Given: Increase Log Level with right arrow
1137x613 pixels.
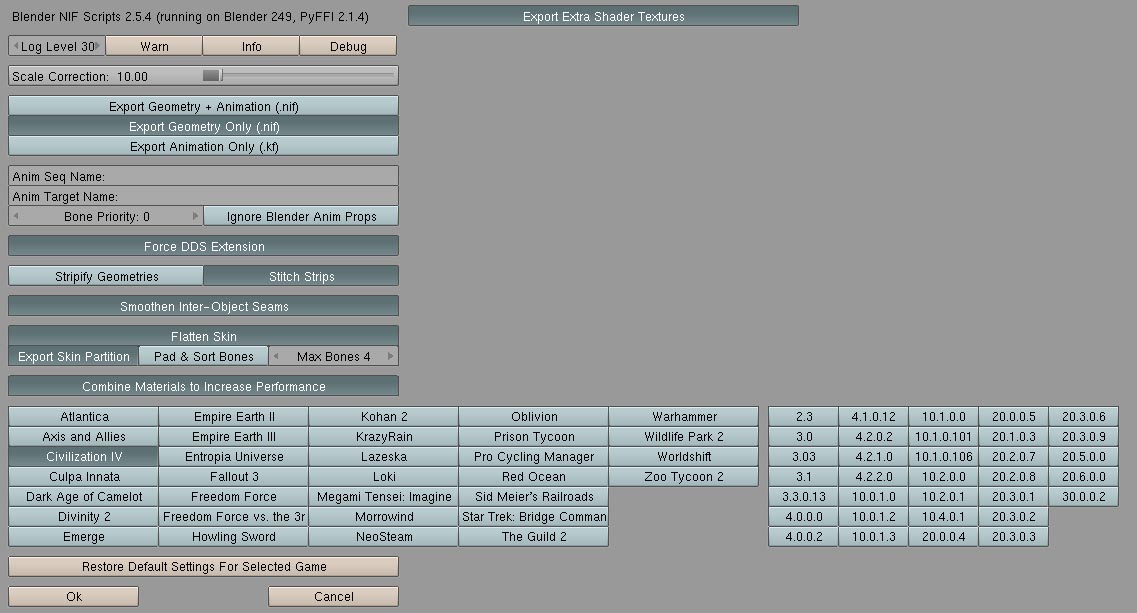Looking at the screenshot, I should 98,46.
